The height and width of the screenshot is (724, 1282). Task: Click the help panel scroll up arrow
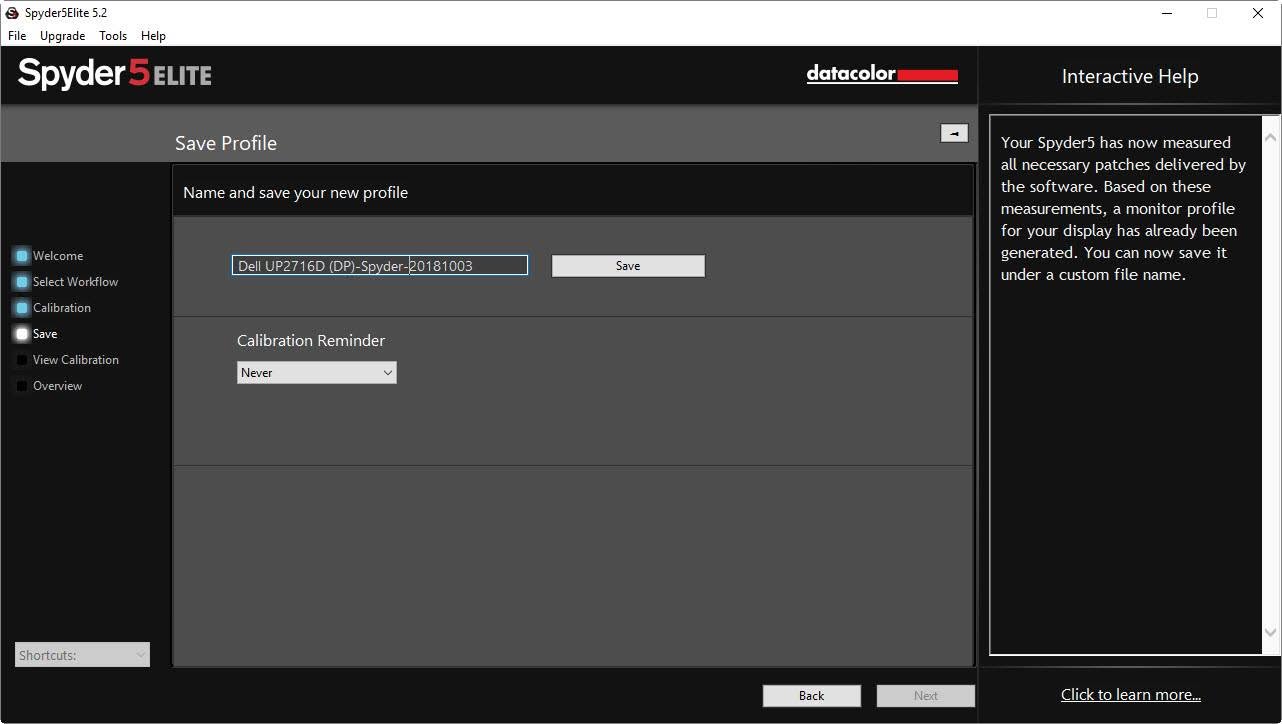tap(1271, 136)
